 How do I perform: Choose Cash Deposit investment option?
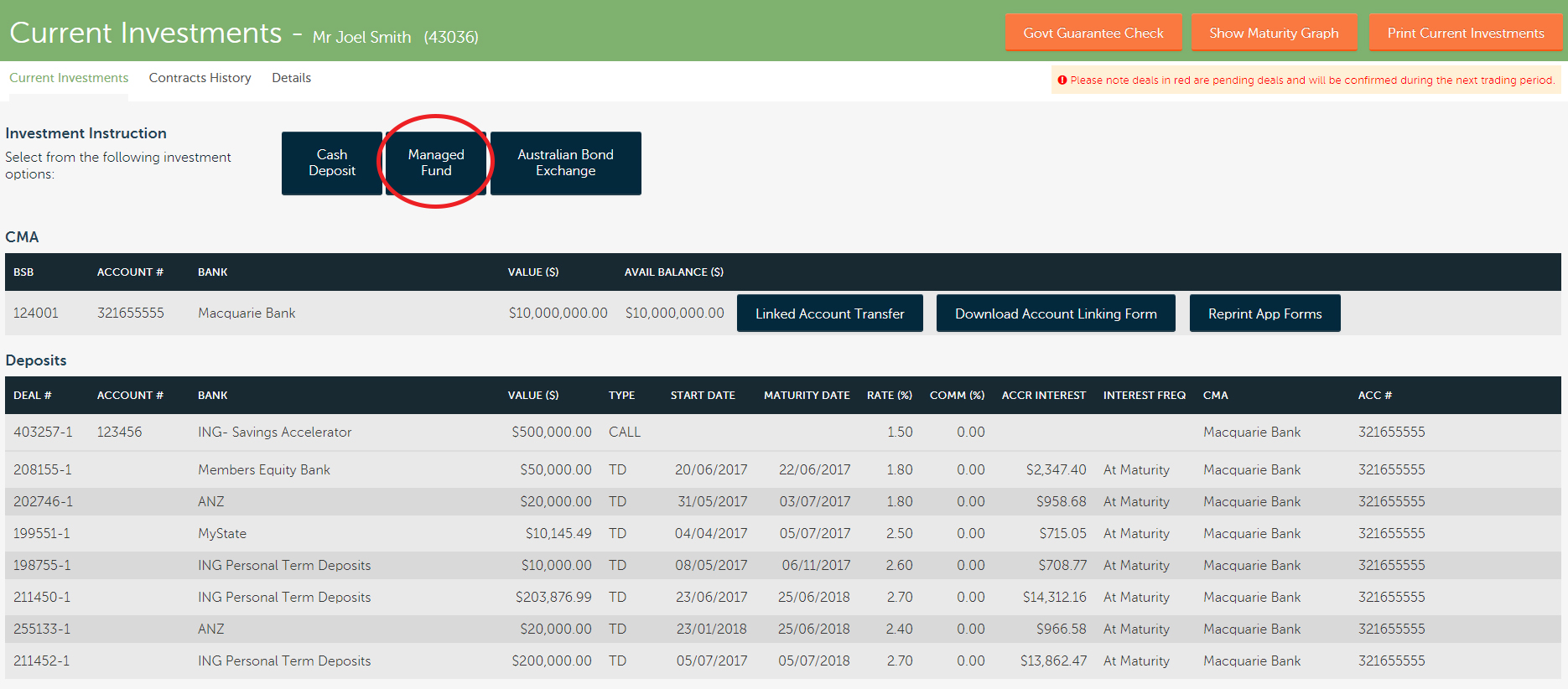(332, 163)
